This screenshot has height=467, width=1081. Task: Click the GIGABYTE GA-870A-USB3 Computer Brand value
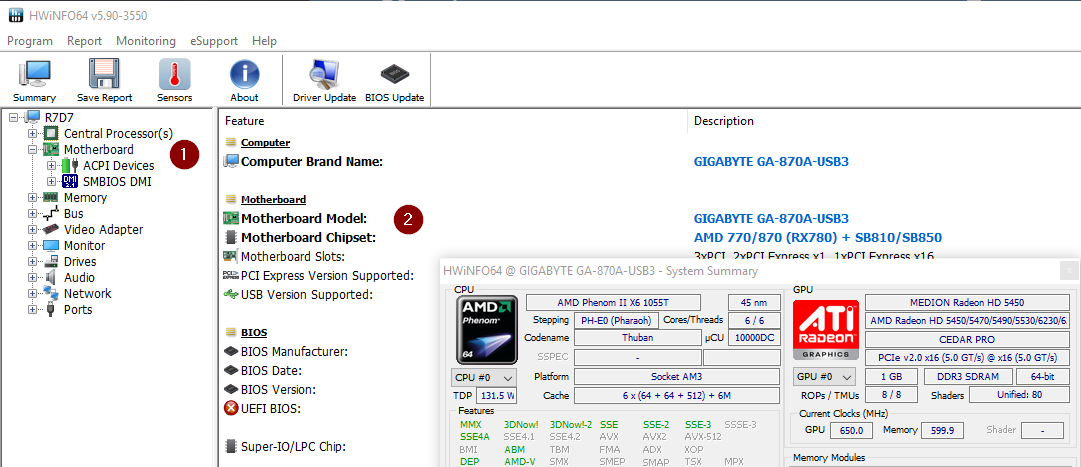771,162
